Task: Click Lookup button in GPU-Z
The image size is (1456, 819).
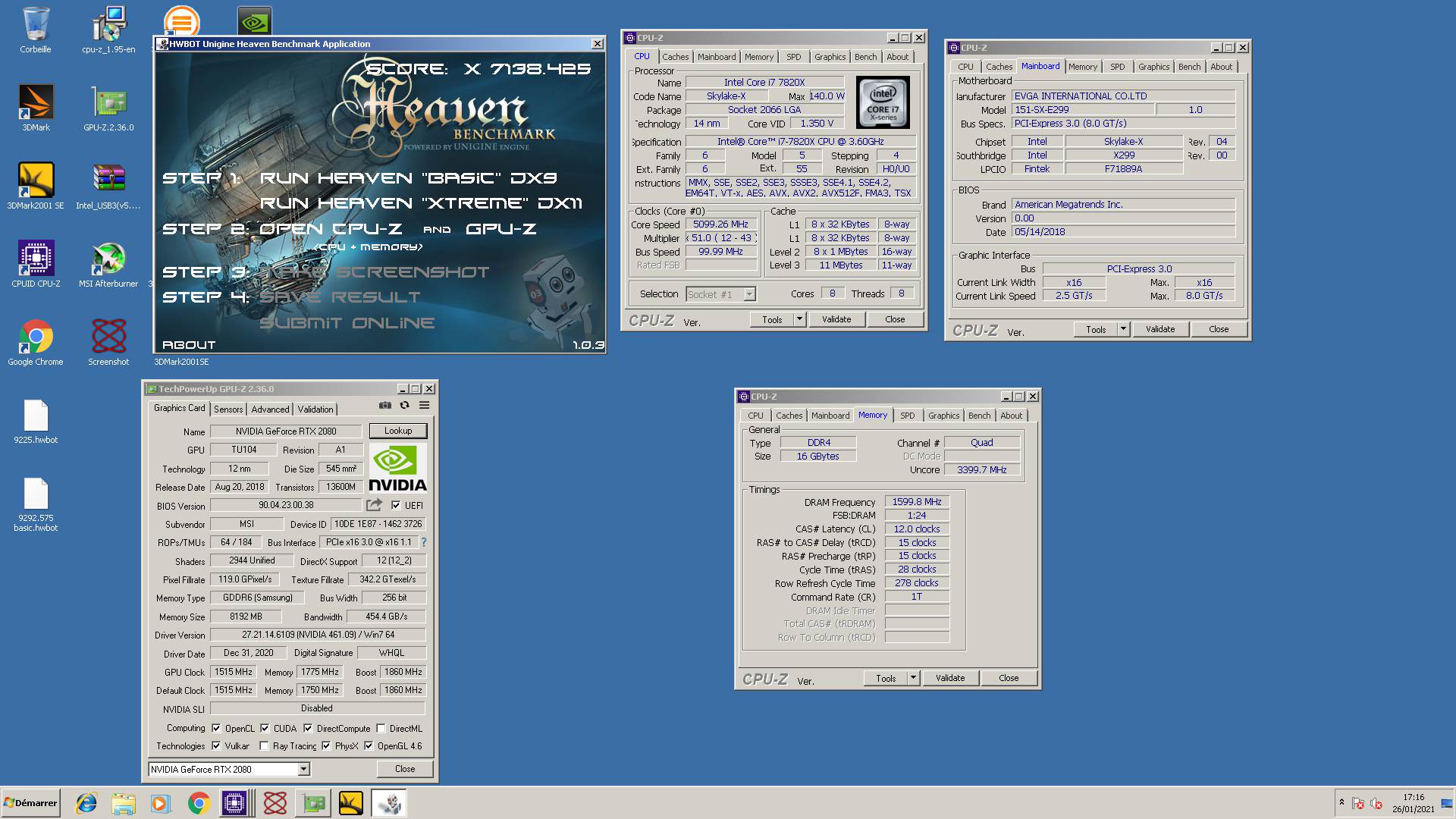Action: tap(398, 431)
